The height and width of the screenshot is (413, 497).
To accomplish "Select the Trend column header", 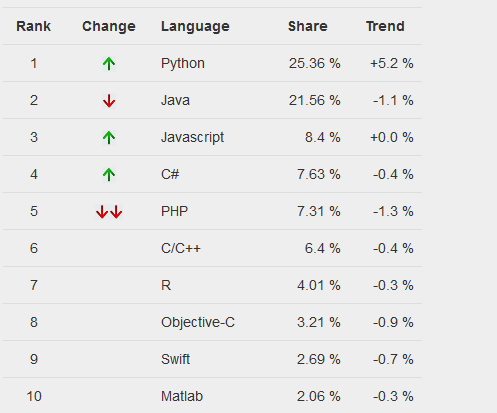I will pos(385,26).
